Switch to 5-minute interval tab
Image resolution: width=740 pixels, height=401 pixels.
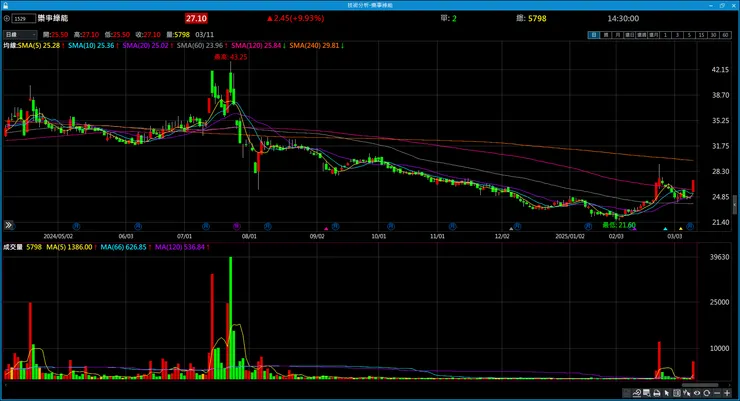pos(689,35)
